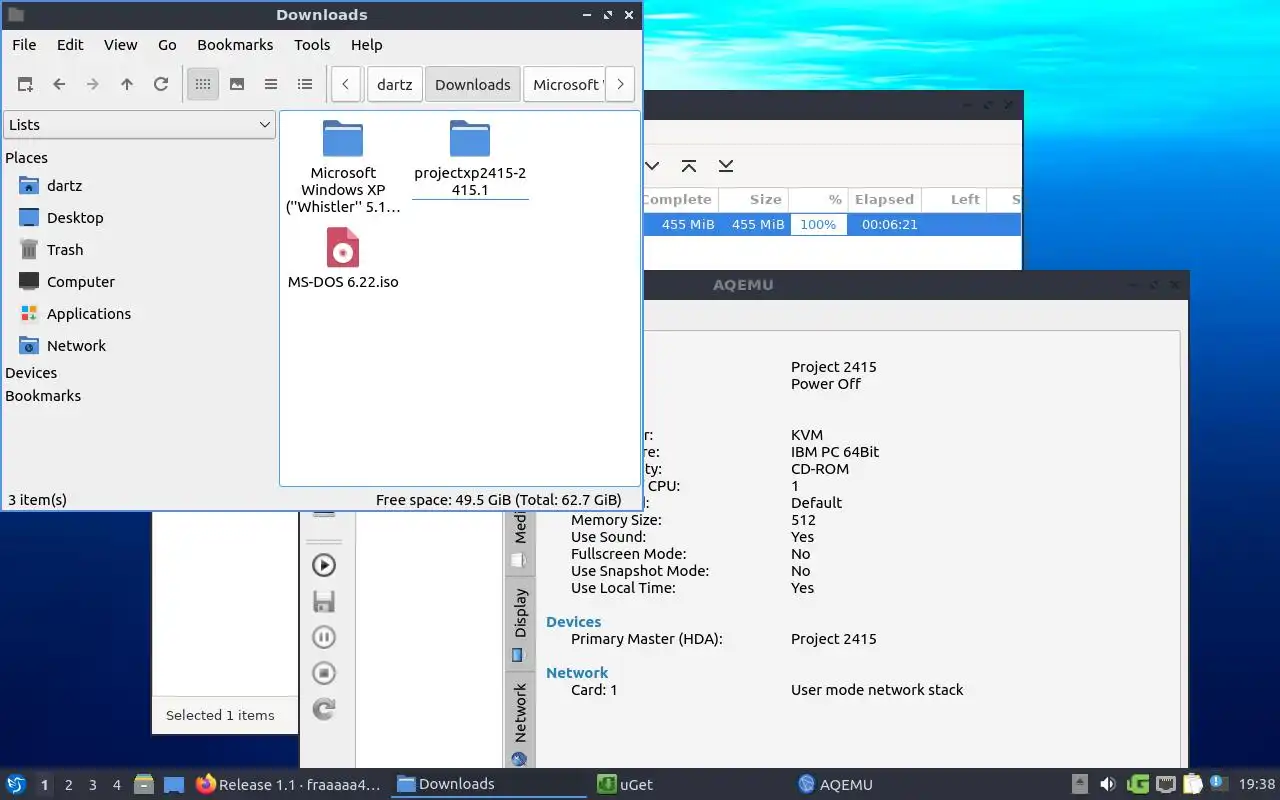Click the dartz path button
The image size is (1280, 800).
[x=395, y=85]
